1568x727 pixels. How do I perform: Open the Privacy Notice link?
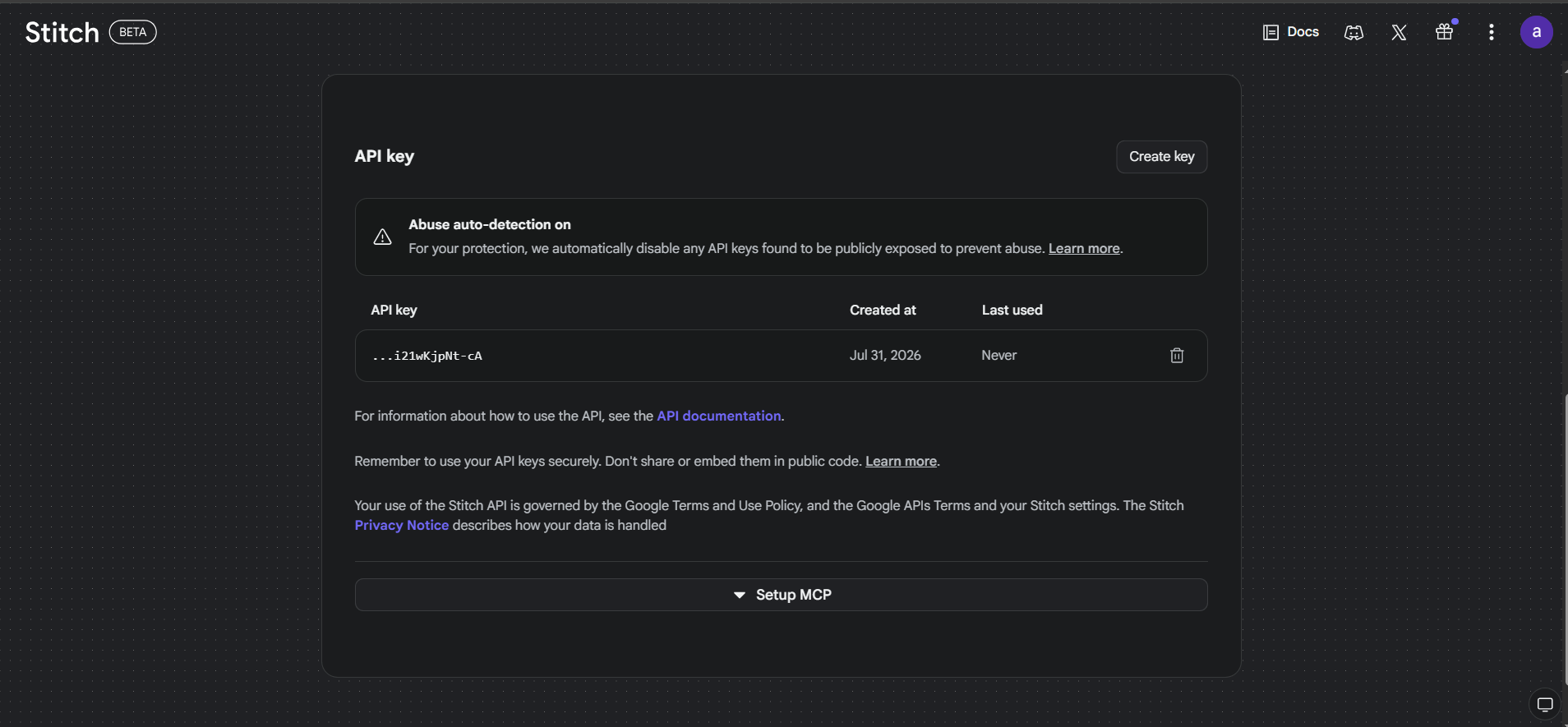point(402,525)
